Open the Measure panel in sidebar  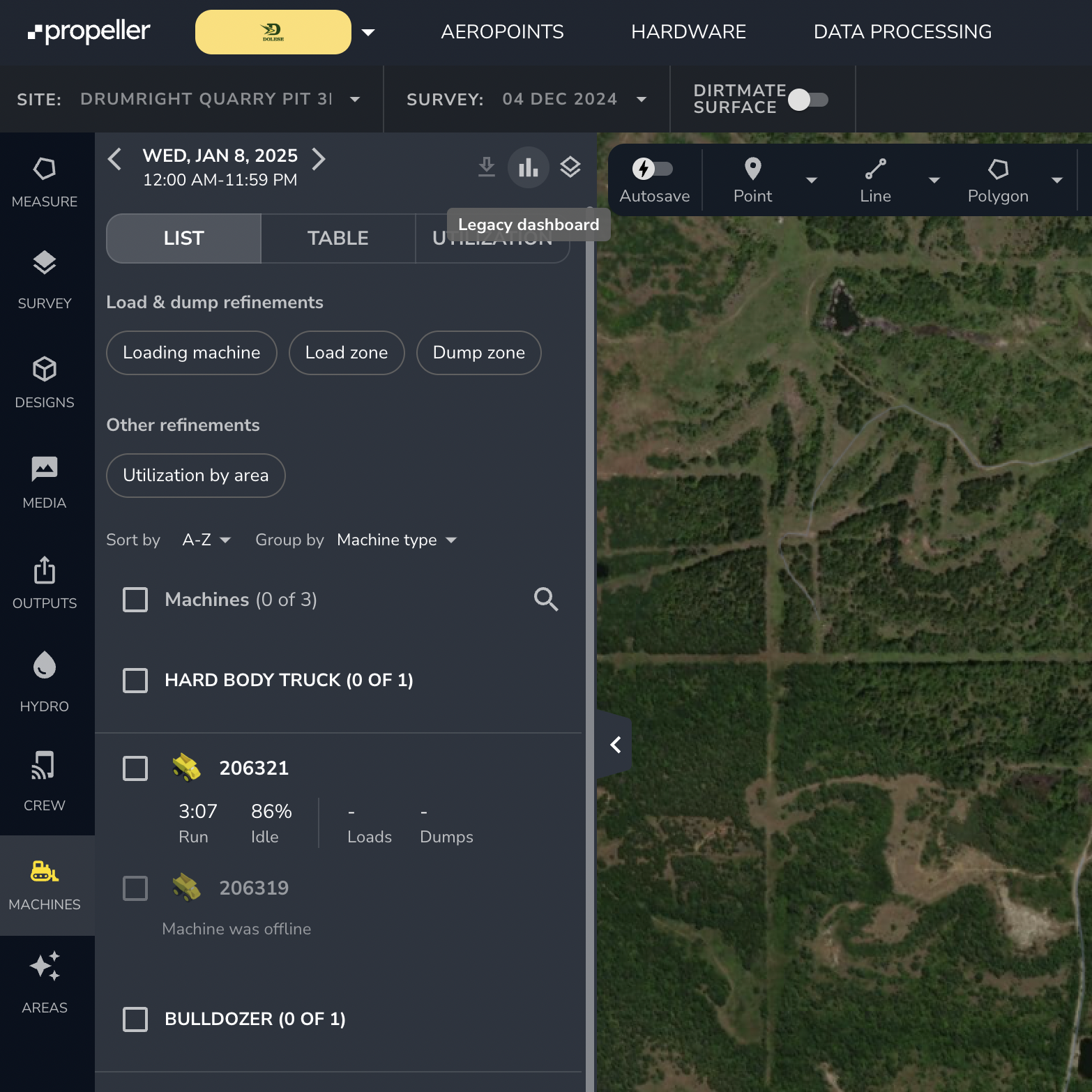click(x=45, y=182)
